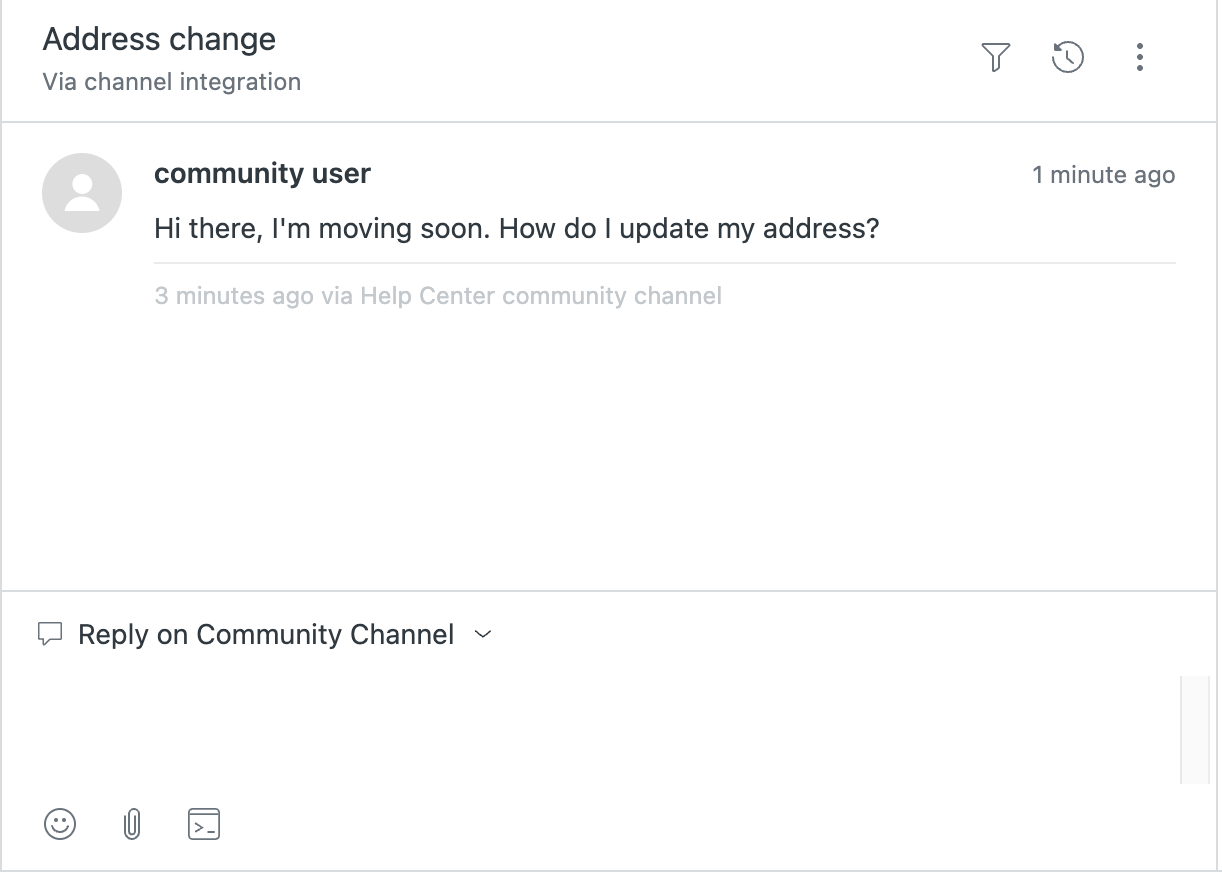Image resolution: width=1222 pixels, height=878 pixels.
Task: Click the composer's vertical scrollbar
Action: (x=1195, y=729)
